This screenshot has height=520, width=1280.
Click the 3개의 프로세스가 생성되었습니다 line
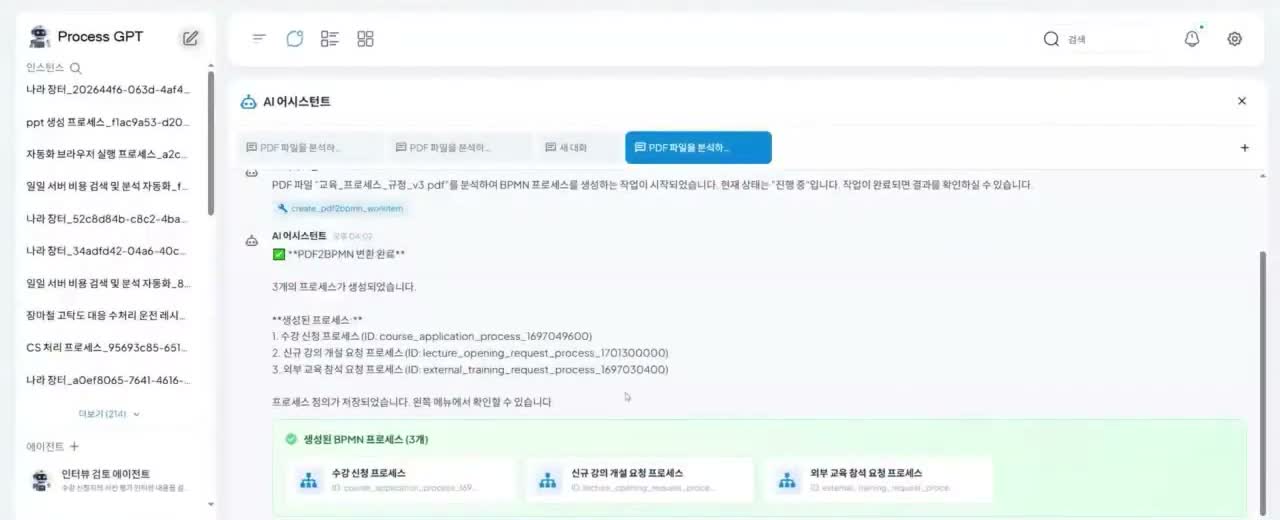(344, 287)
